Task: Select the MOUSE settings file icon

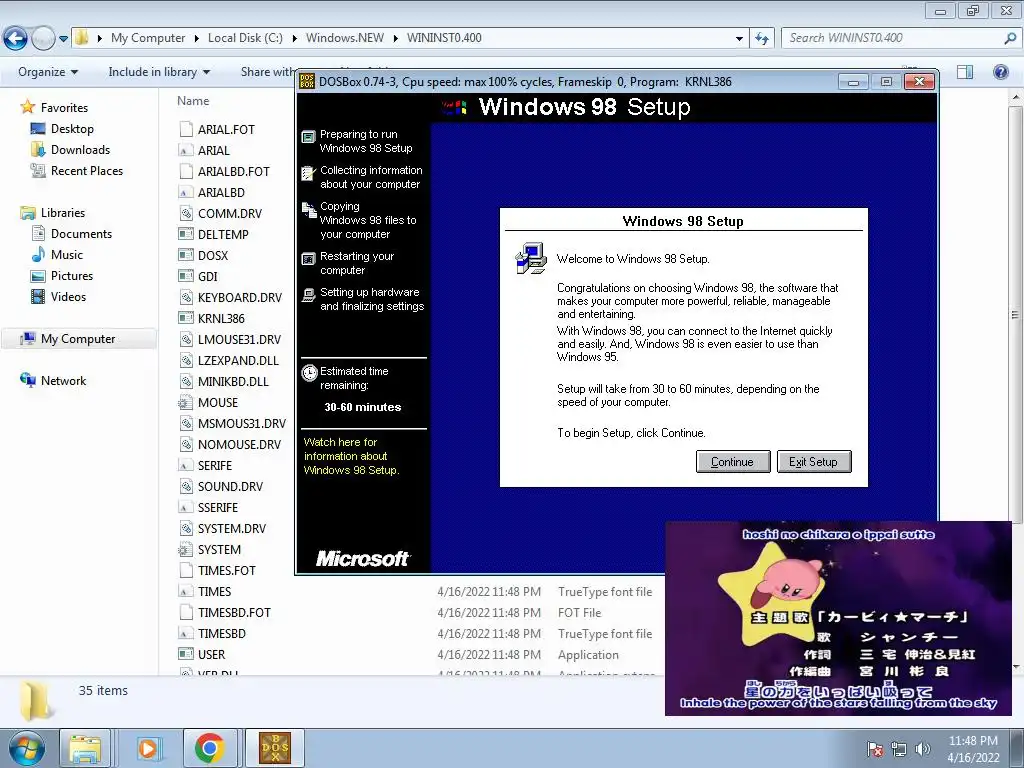Action: tap(185, 403)
